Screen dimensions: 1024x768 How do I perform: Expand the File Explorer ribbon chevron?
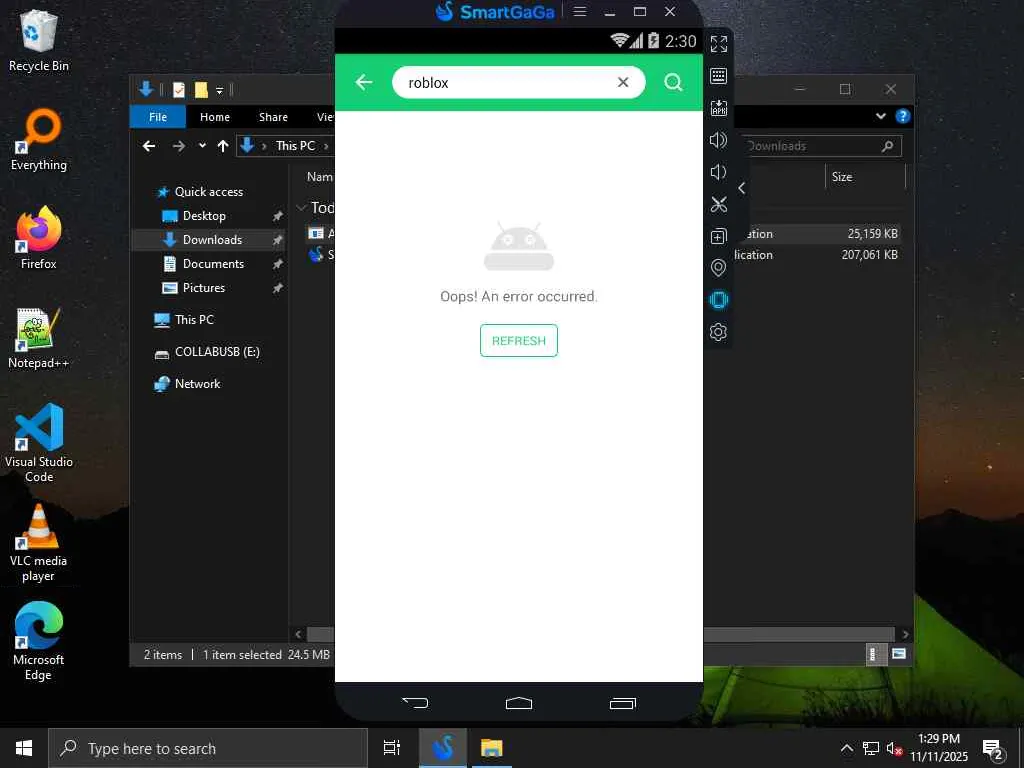tap(881, 116)
